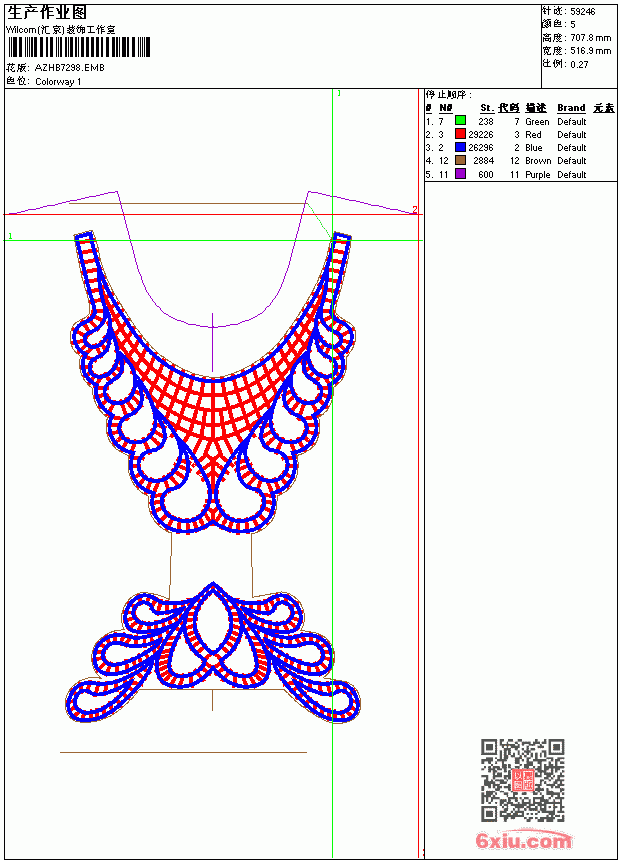Open the 6xiu.com watermark link
Image resolution: width=620 pixels, height=860 pixels.
click(524, 840)
